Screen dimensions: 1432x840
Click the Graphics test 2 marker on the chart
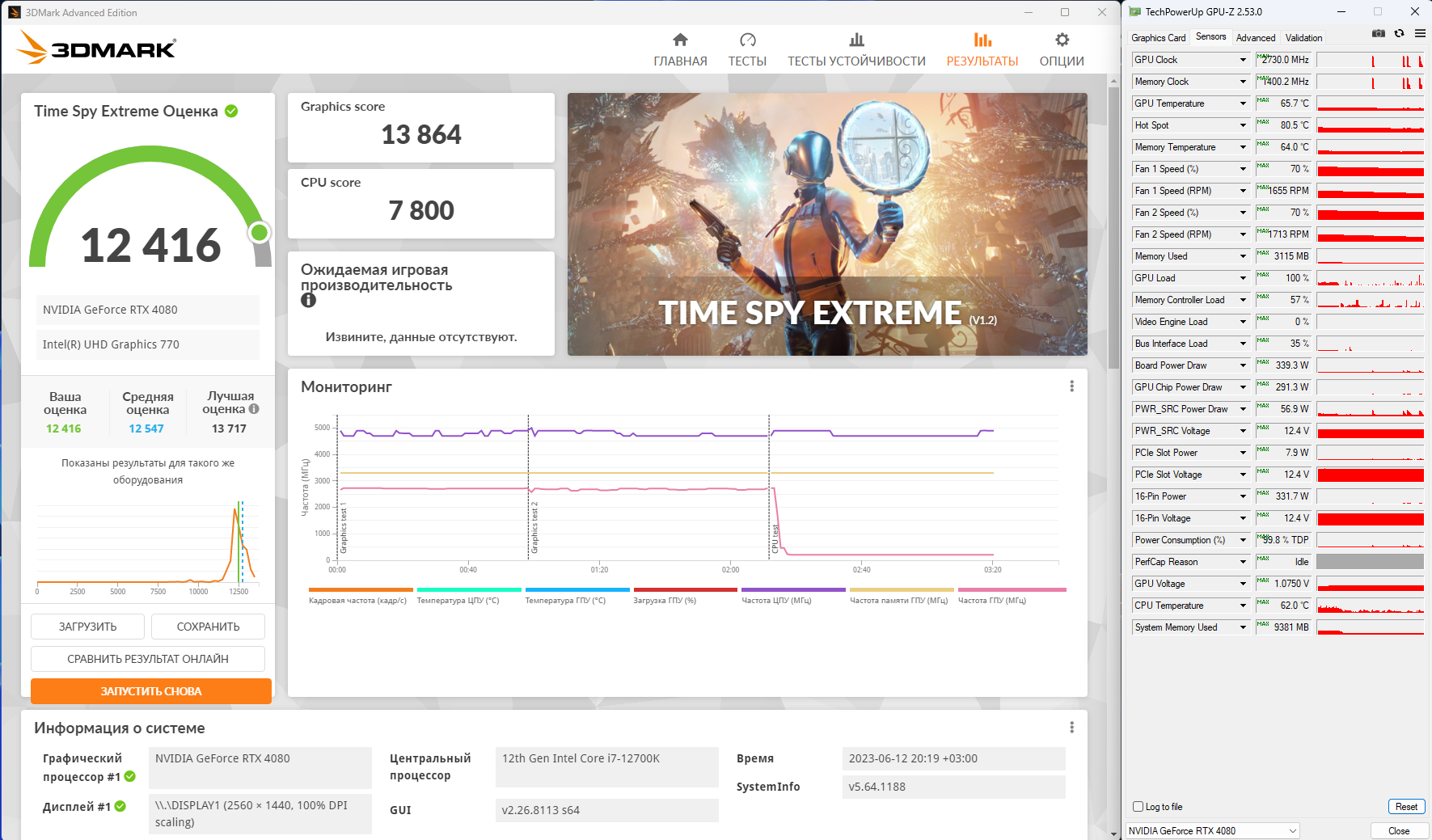click(534, 527)
